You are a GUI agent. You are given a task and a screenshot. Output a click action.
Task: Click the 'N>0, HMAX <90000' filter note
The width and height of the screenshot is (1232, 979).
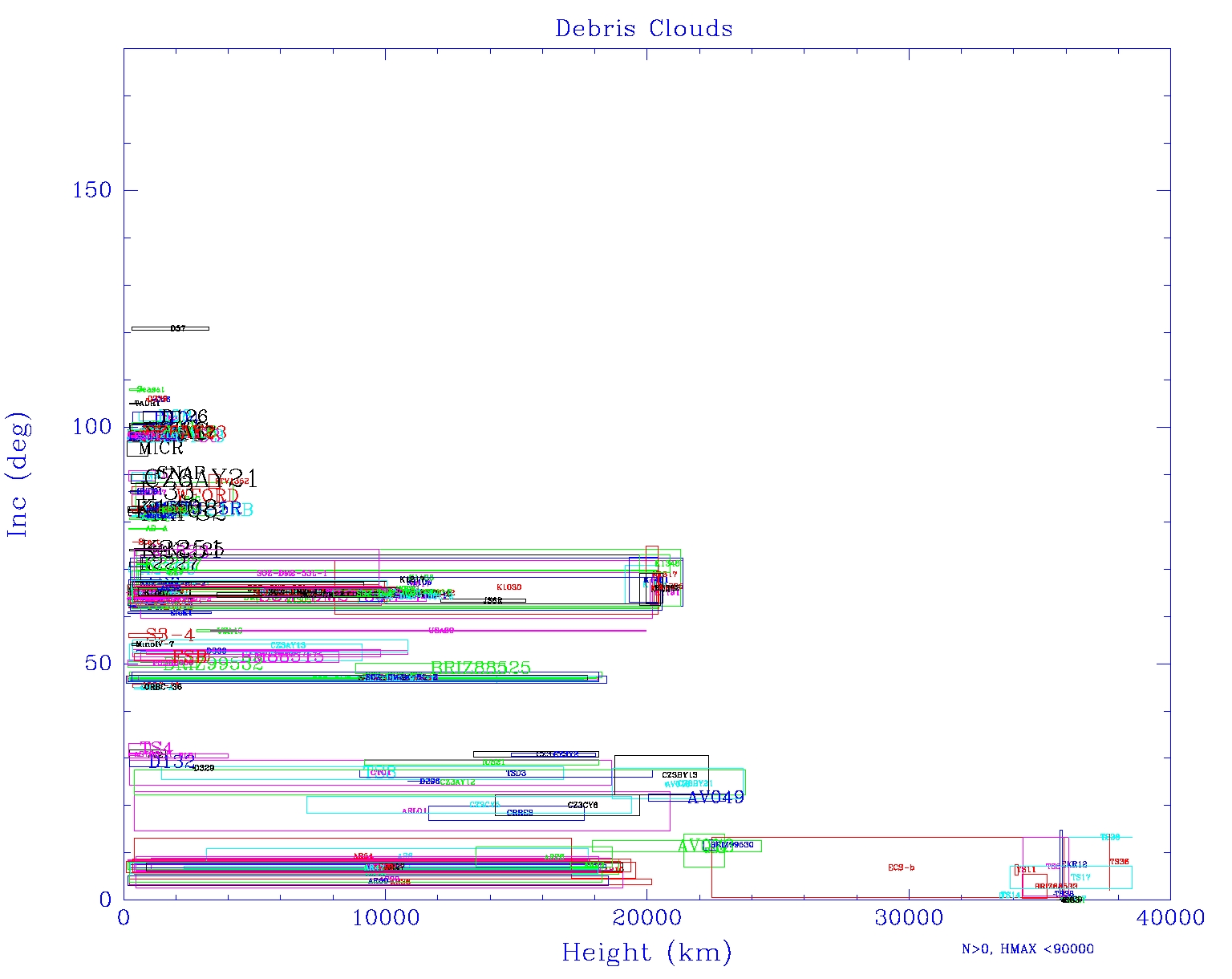1027,949
